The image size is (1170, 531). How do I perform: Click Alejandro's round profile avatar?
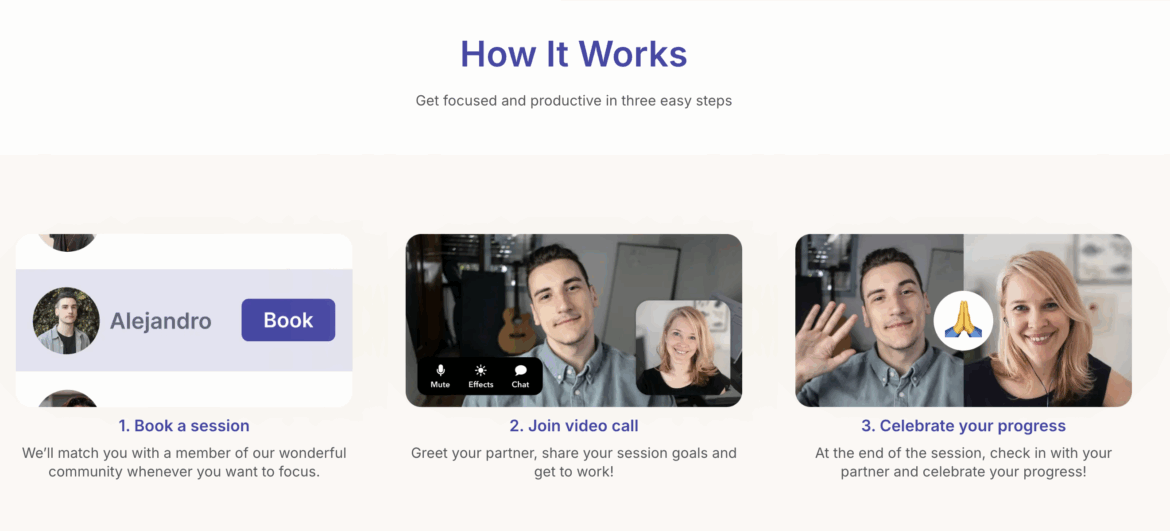(x=66, y=321)
